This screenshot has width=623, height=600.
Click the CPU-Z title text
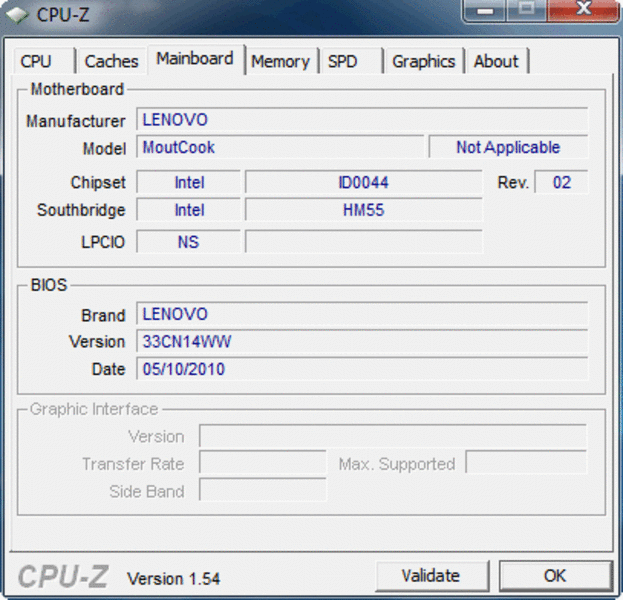63,15
